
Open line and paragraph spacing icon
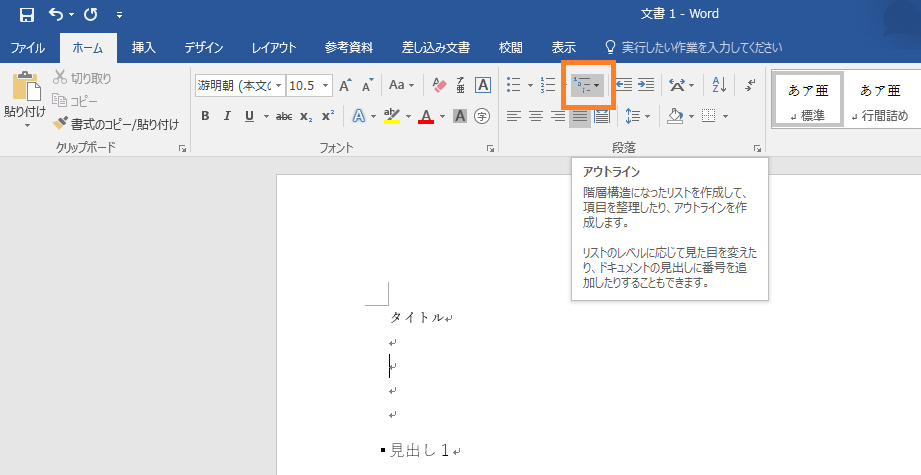click(x=633, y=116)
